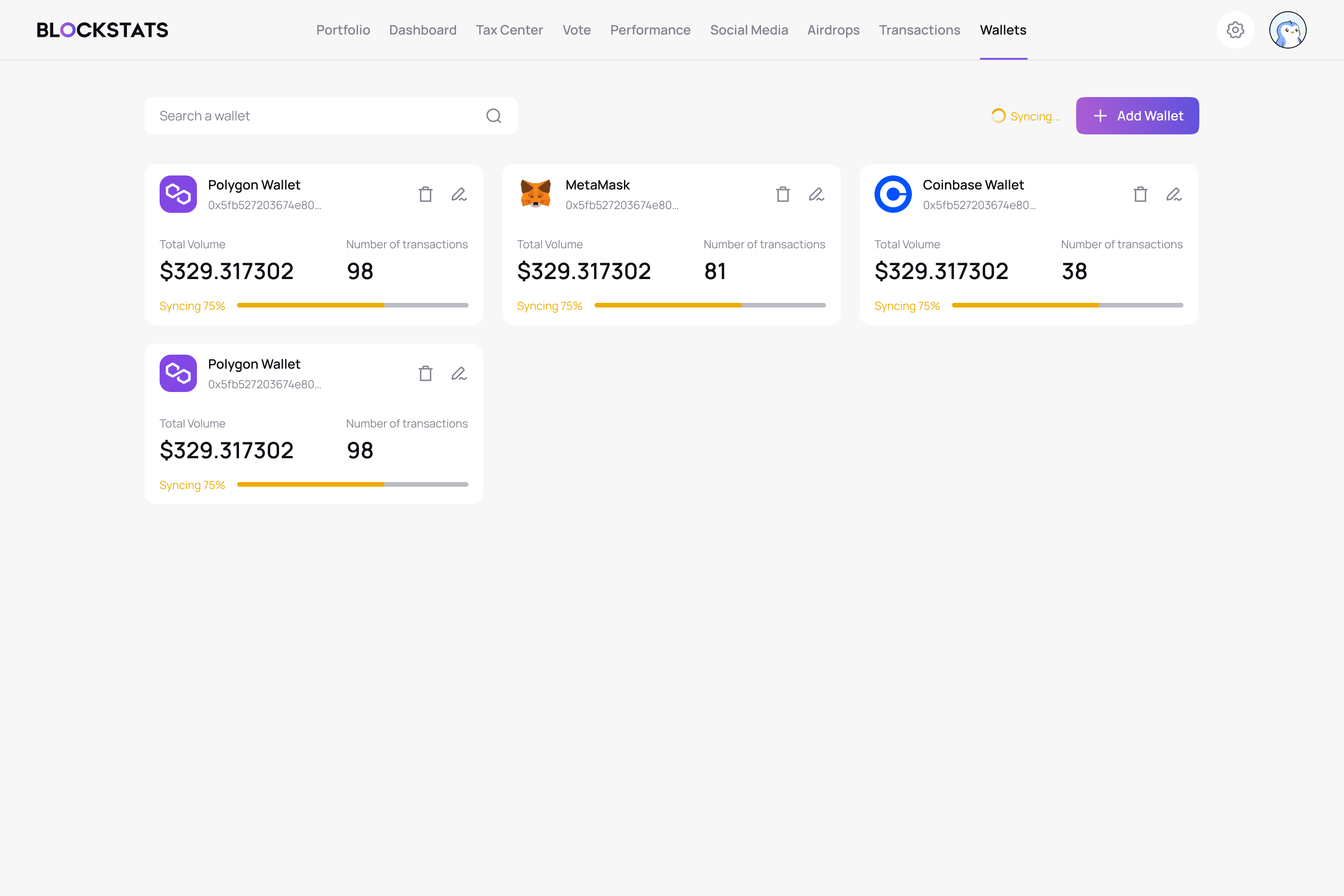Open the Tax Center page
The image size is (1344, 896).
(509, 30)
